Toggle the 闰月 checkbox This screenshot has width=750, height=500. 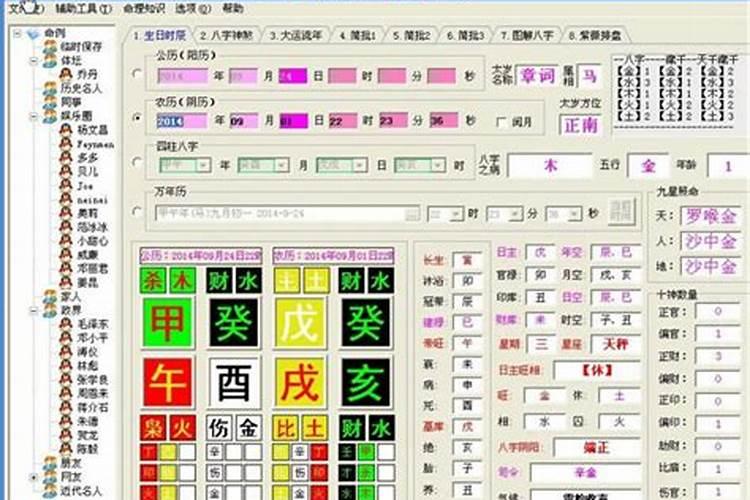[502, 122]
